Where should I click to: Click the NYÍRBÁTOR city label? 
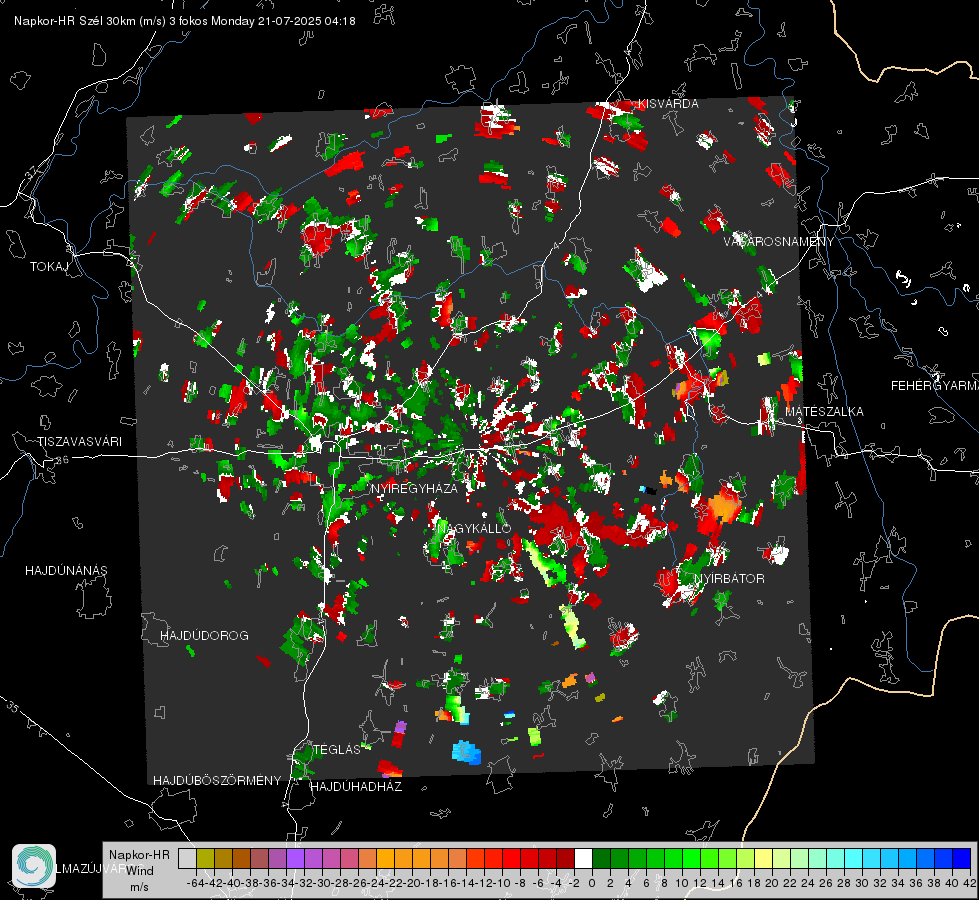pos(729,578)
